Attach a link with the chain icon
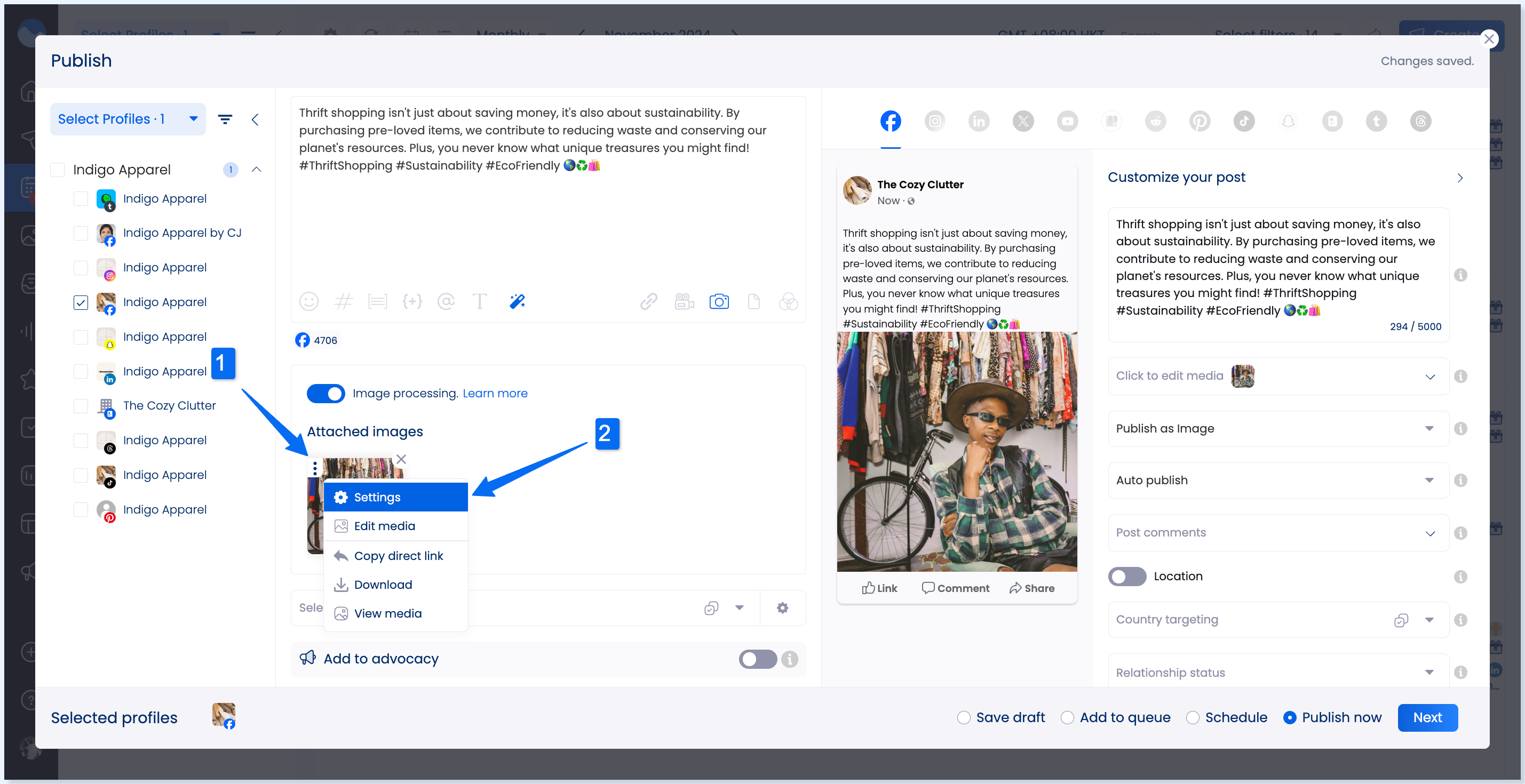Image resolution: width=1525 pixels, height=784 pixels. coord(649,302)
